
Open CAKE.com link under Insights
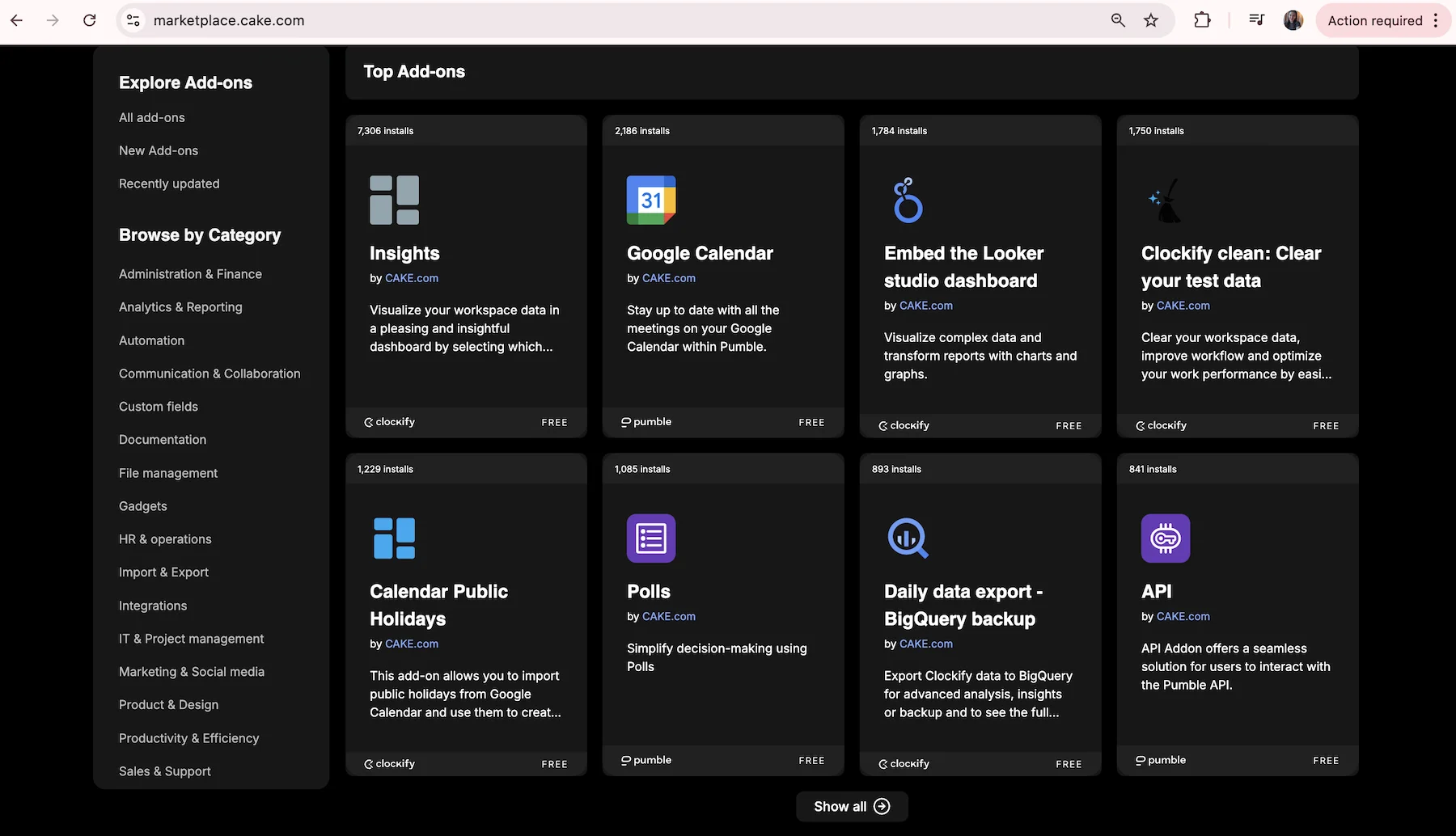[x=412, y=278]
